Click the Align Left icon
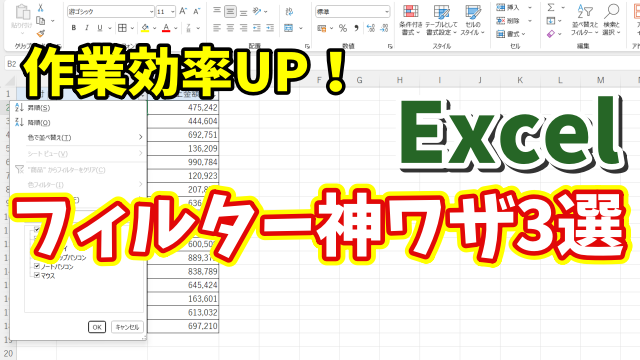 [x=217, y=28]
